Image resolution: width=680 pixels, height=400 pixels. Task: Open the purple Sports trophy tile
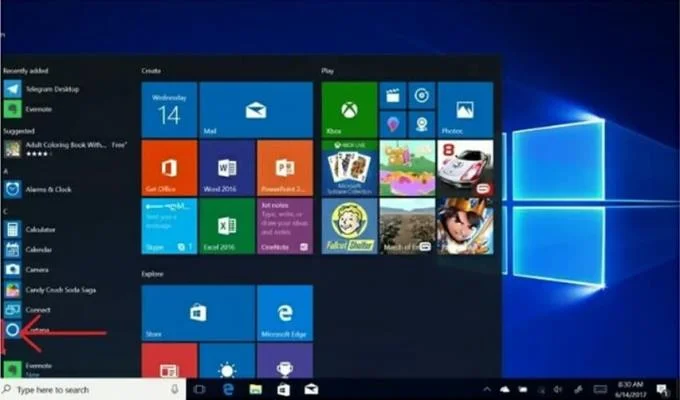click(x=285, y=360)
